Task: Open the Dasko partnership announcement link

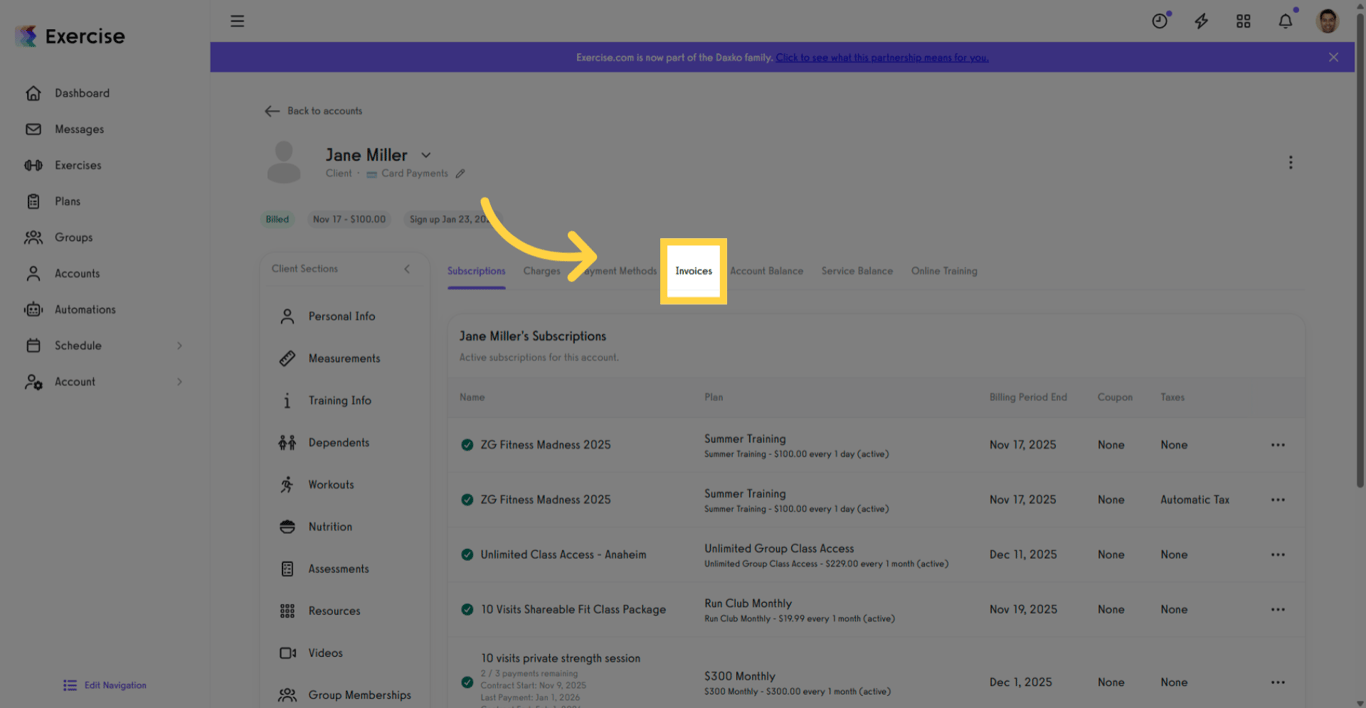Action: pyautogui.click(x=881, y=57)
